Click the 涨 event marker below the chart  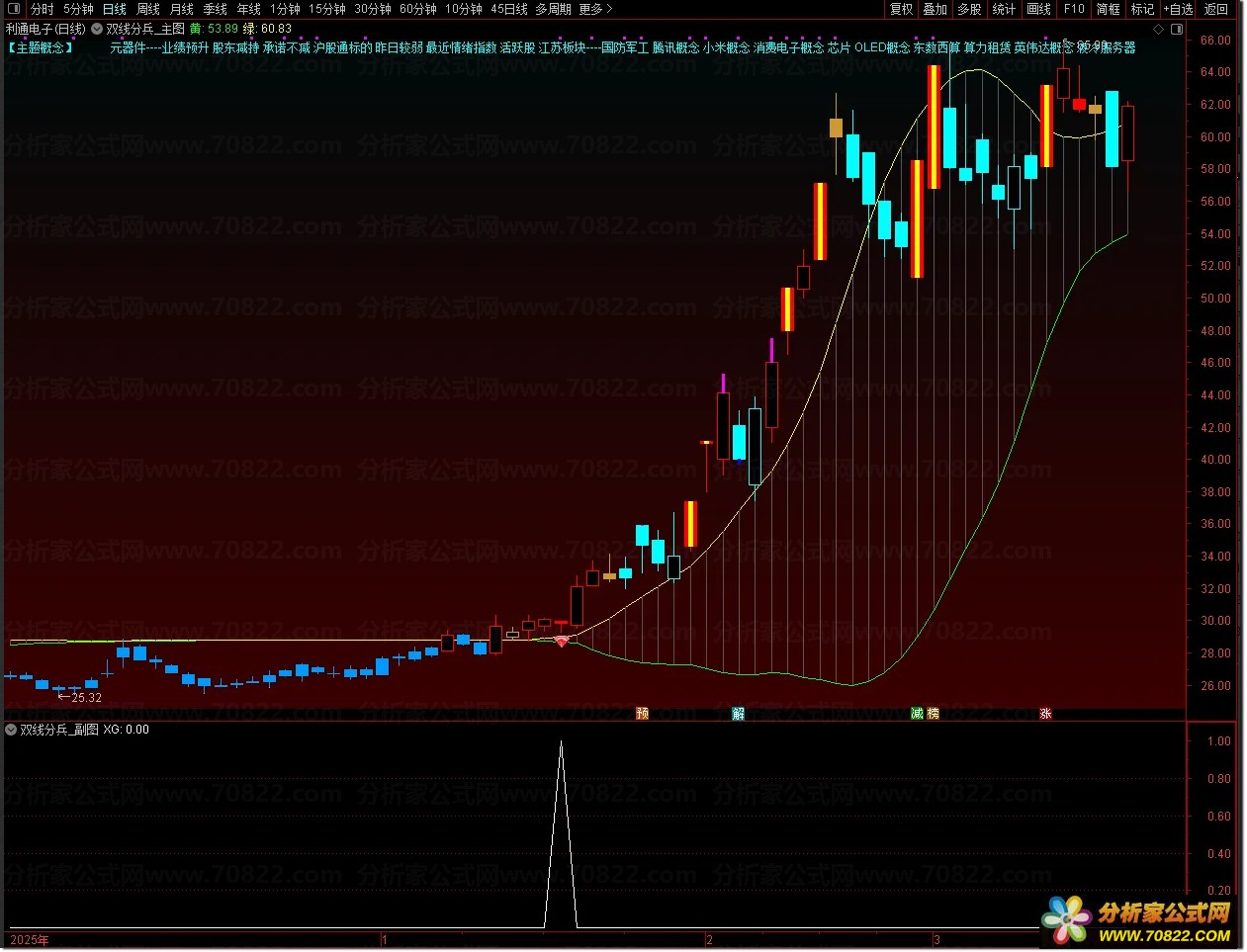pos(1045,713)
